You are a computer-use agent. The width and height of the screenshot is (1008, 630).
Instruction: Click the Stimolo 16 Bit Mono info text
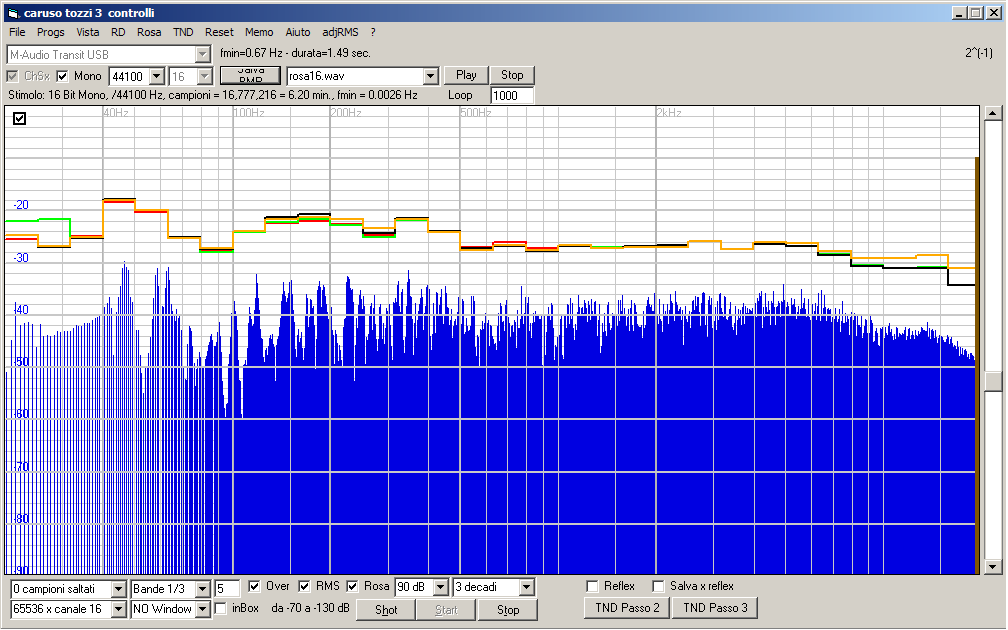coord(213,95)
